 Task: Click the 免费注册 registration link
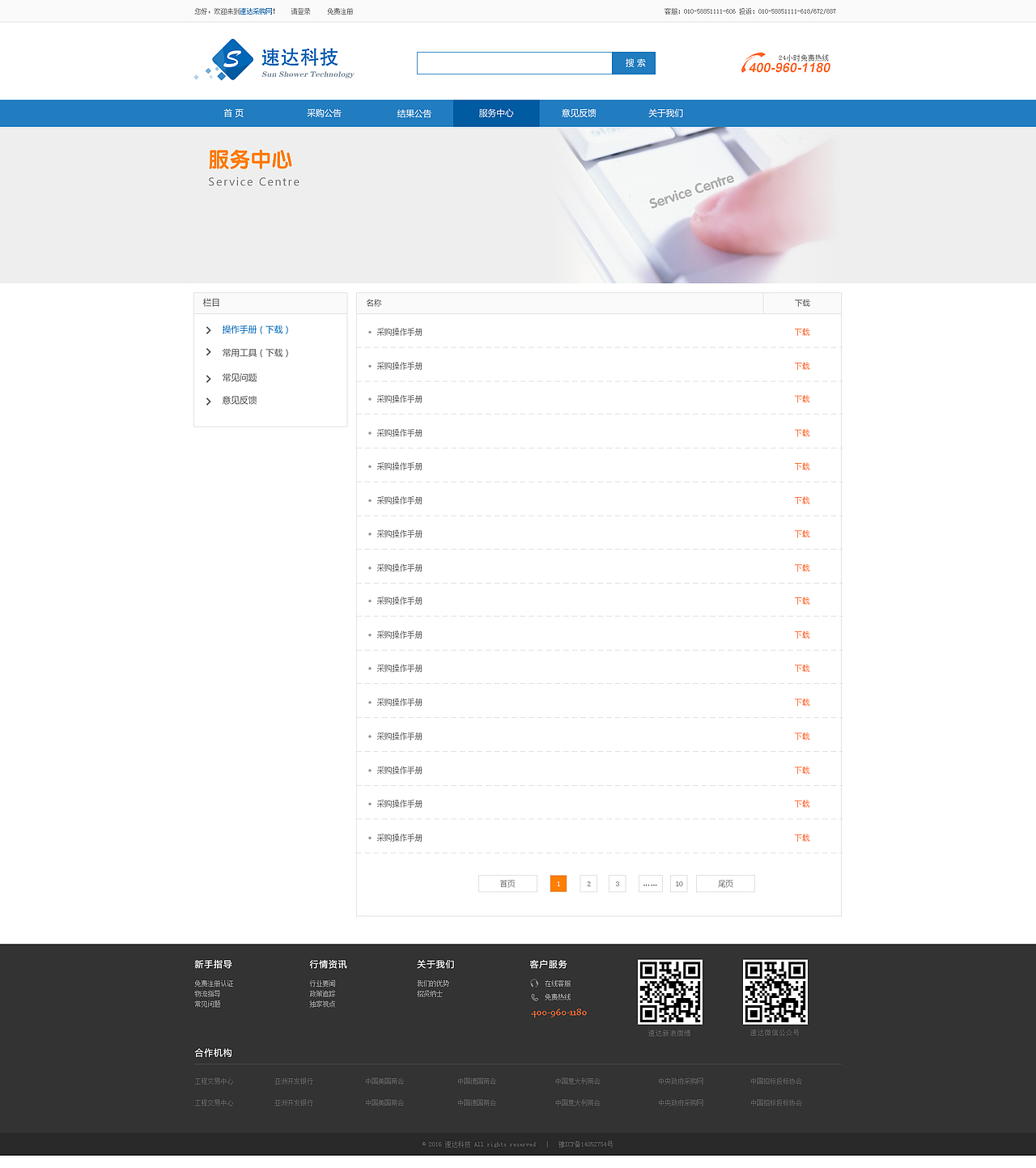[x=339, y=11]
